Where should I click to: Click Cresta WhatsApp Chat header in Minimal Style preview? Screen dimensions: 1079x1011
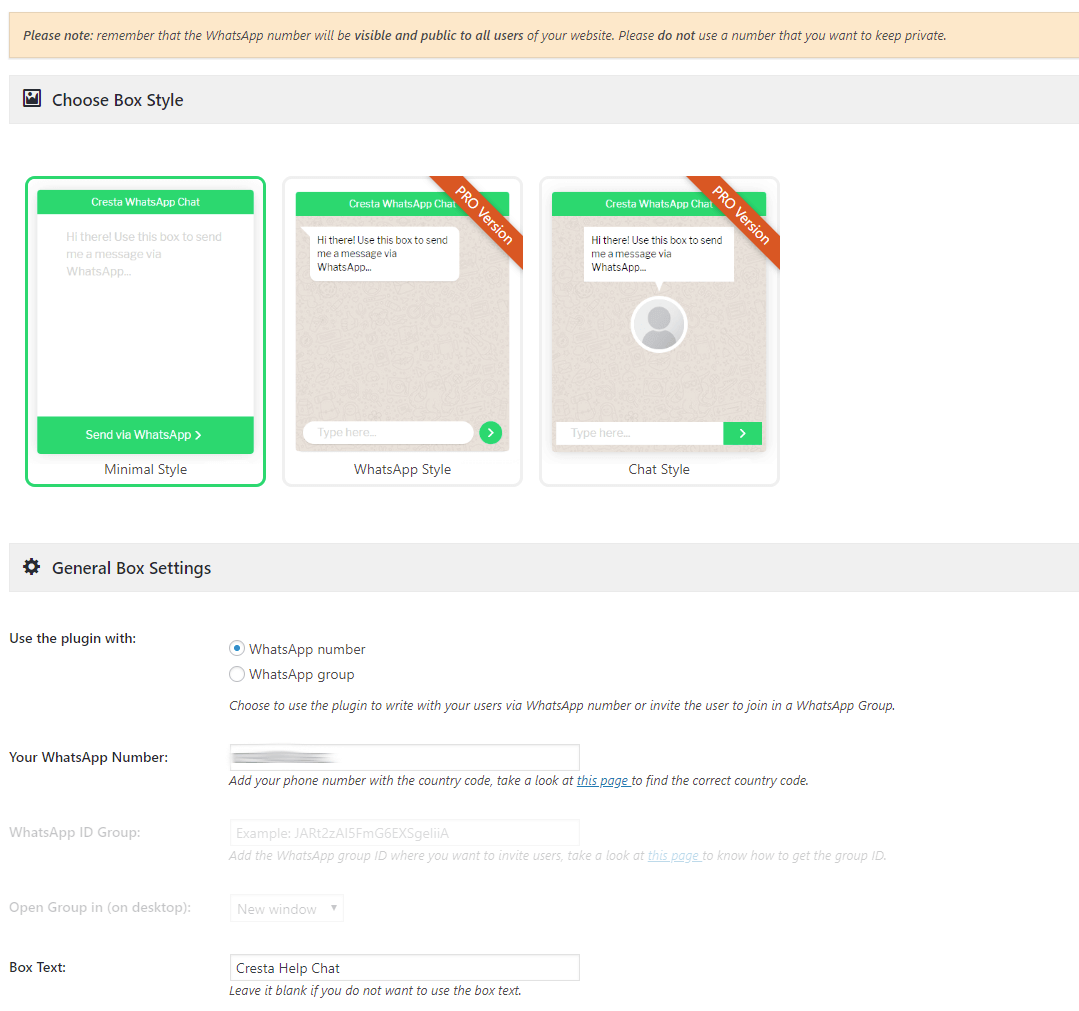click(x=145, y=202)
